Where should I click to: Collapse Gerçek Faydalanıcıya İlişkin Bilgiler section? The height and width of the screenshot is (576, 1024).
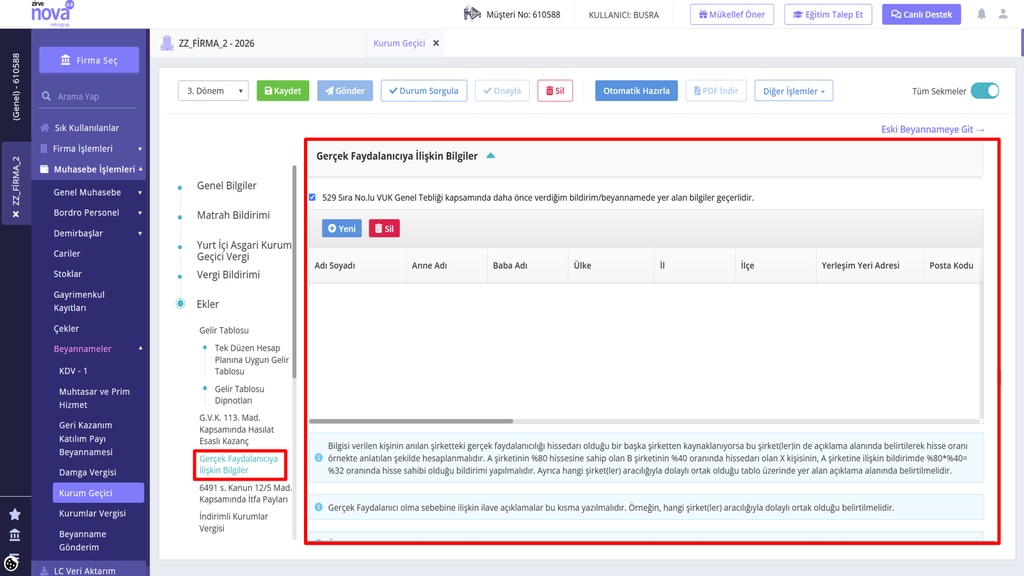click(x=490, y=156)
